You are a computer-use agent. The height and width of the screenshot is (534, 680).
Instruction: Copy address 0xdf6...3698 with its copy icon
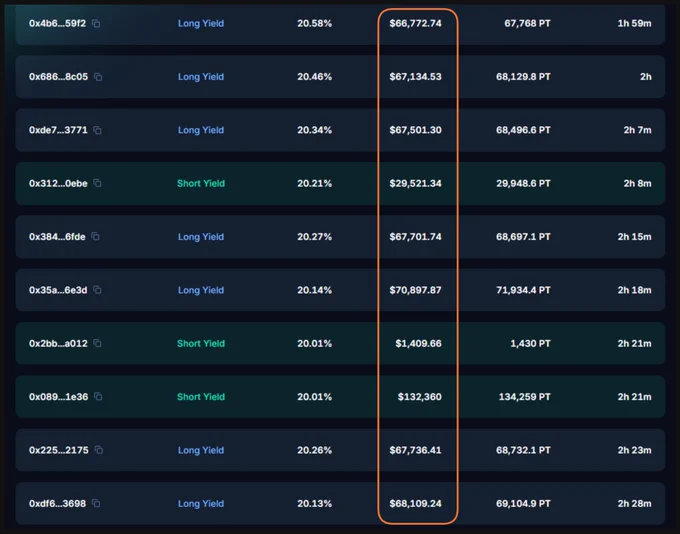coord(96,503)
